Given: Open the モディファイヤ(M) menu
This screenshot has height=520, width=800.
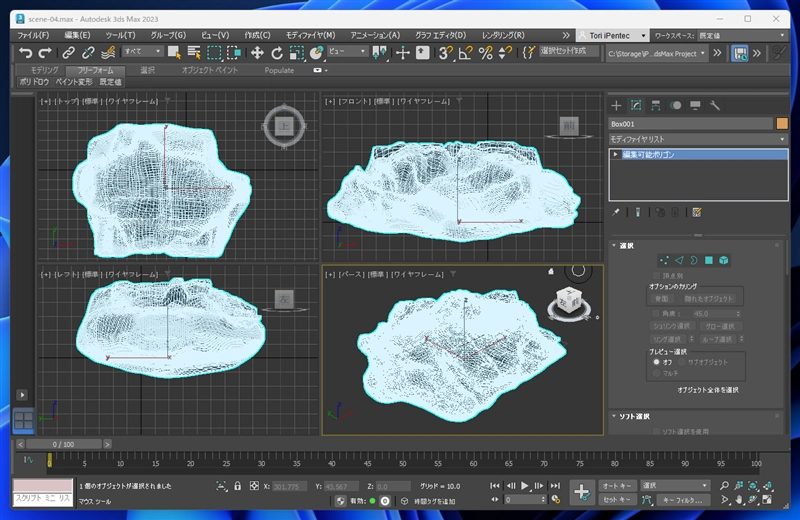Looking at the screenshot, I should [310, 35].
